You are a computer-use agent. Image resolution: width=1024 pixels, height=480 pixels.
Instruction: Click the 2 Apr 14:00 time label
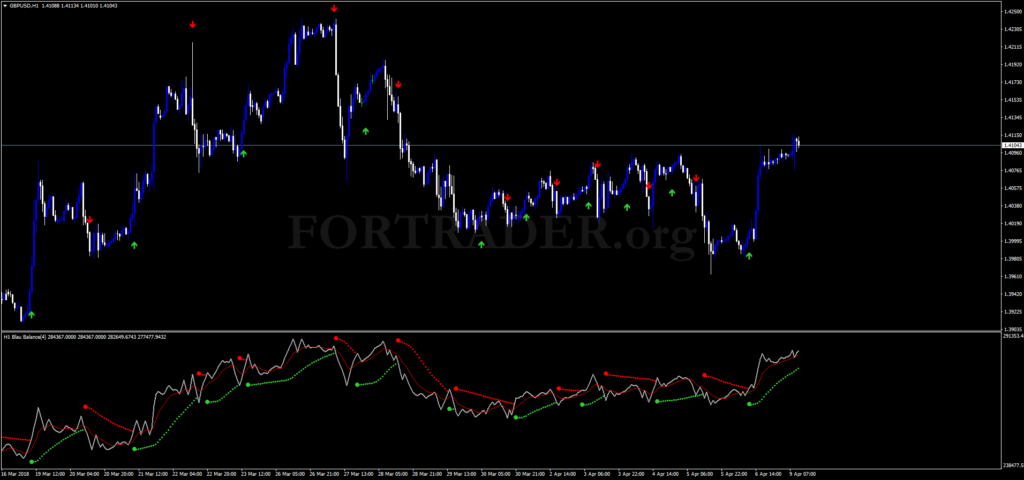pos(564,474)
